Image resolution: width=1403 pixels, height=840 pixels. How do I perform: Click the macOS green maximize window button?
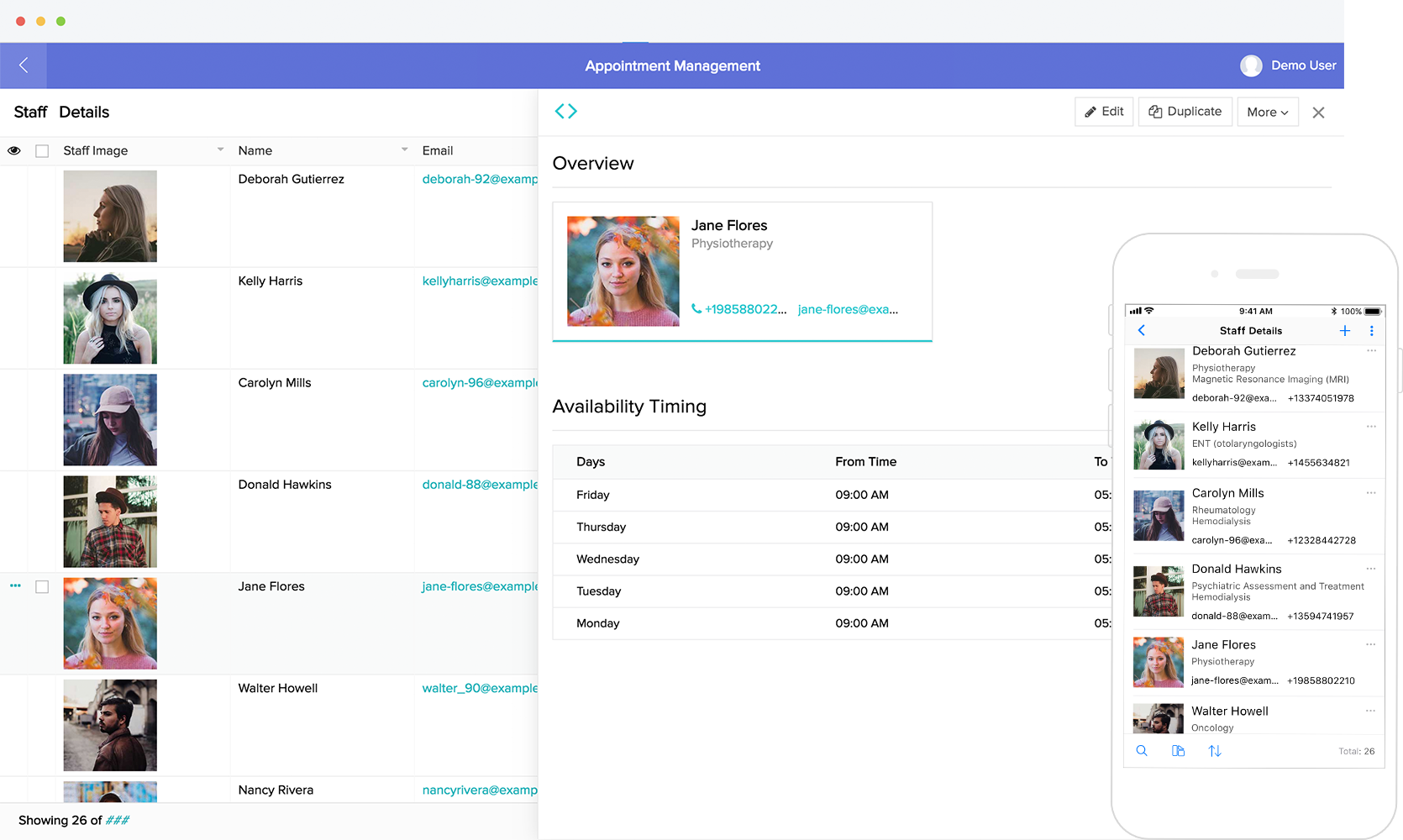(x=60, y=21)
